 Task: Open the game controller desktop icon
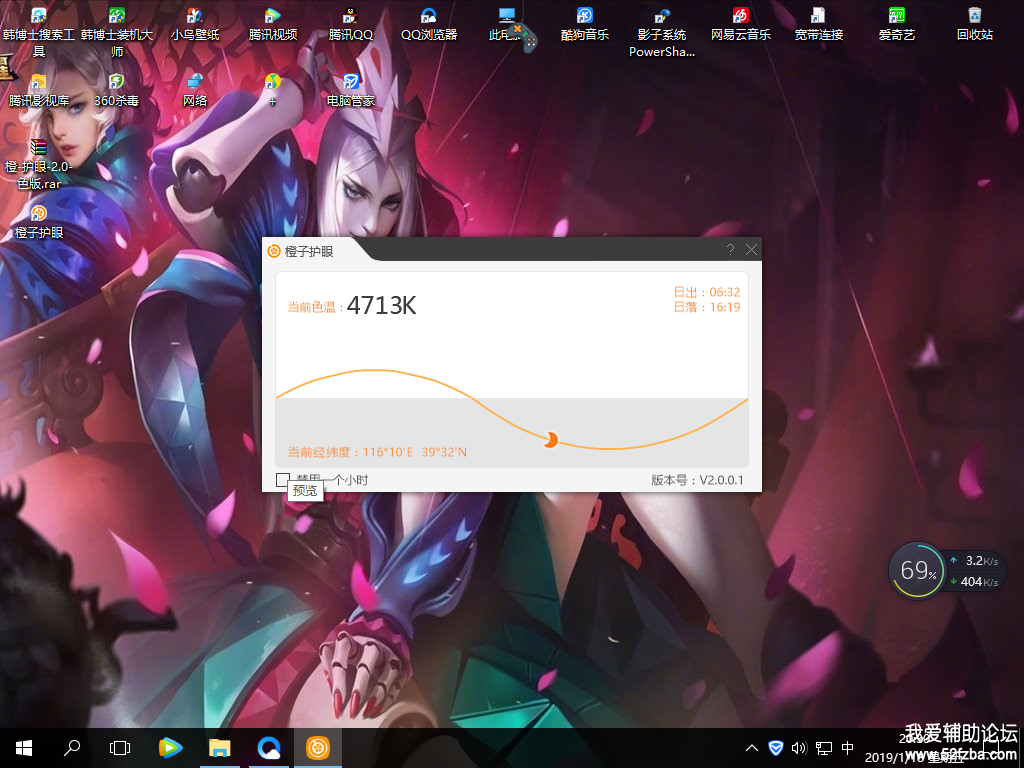coord(524,37)
